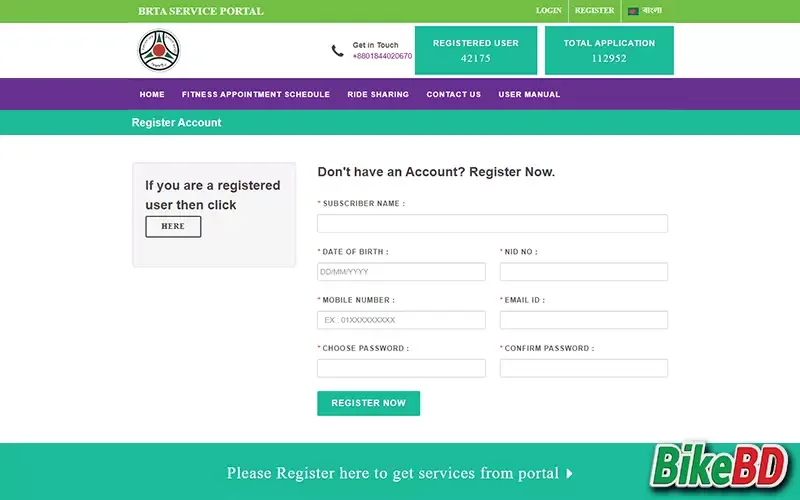
Task: Click the Date of Birth field
Action: 401,272
